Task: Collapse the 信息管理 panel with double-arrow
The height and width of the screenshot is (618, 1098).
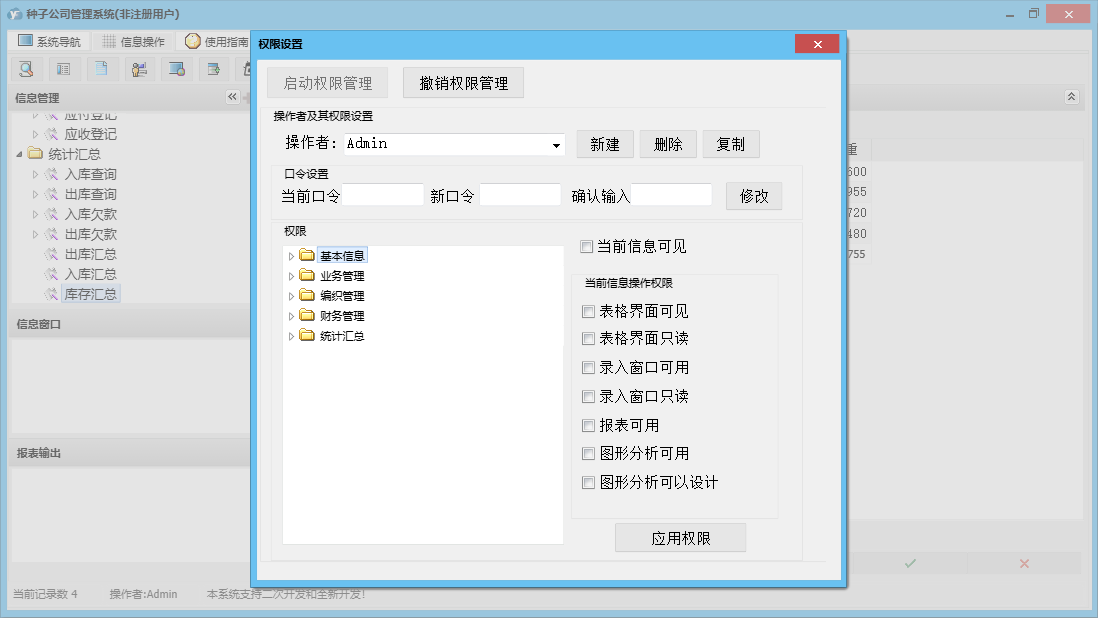Action: 232,97
